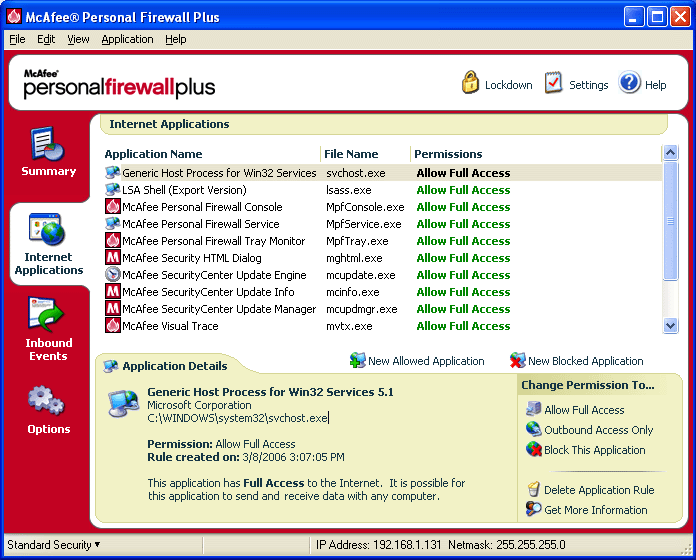Click Block This Application
The height and width of the screenshot is (560, 696).
coord(594,450)
